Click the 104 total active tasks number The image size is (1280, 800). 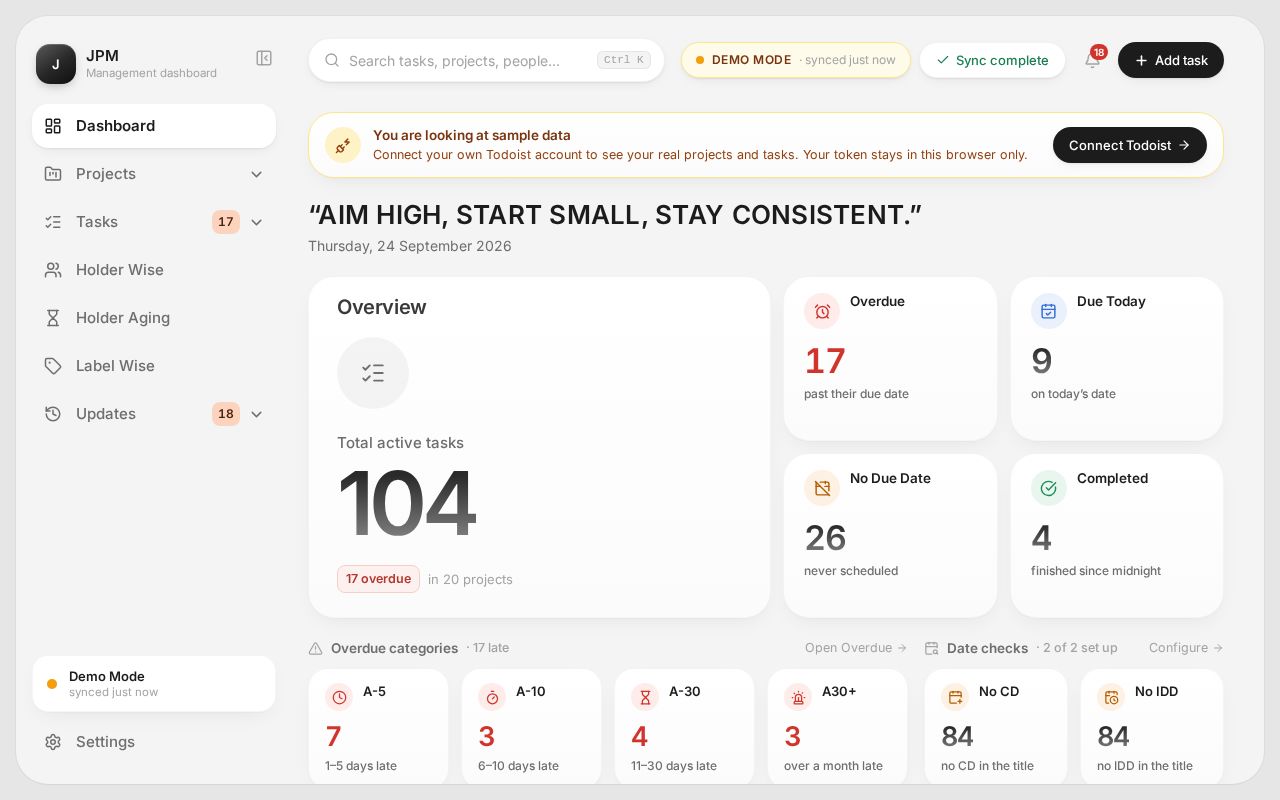pos(406,504)
